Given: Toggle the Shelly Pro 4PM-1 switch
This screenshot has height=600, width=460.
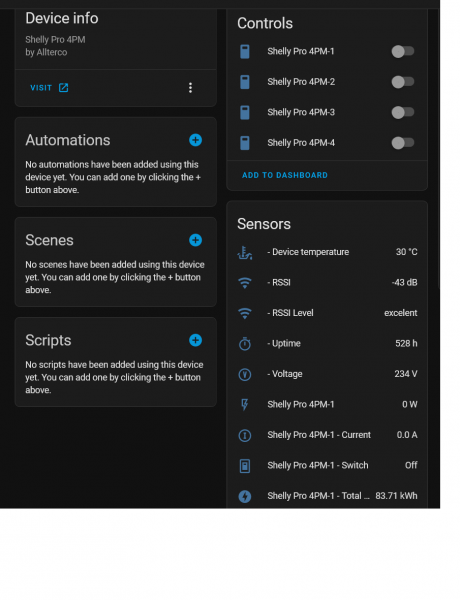Looking at the screenshot, I should (x=403, y=51).
